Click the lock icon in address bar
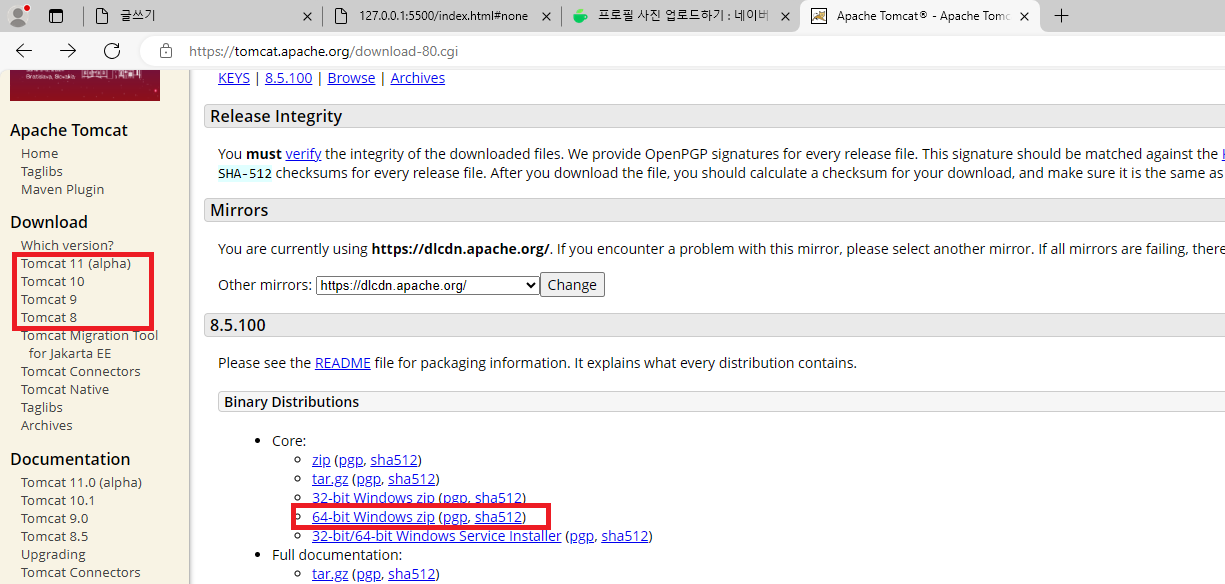 (x=166, y=51)
